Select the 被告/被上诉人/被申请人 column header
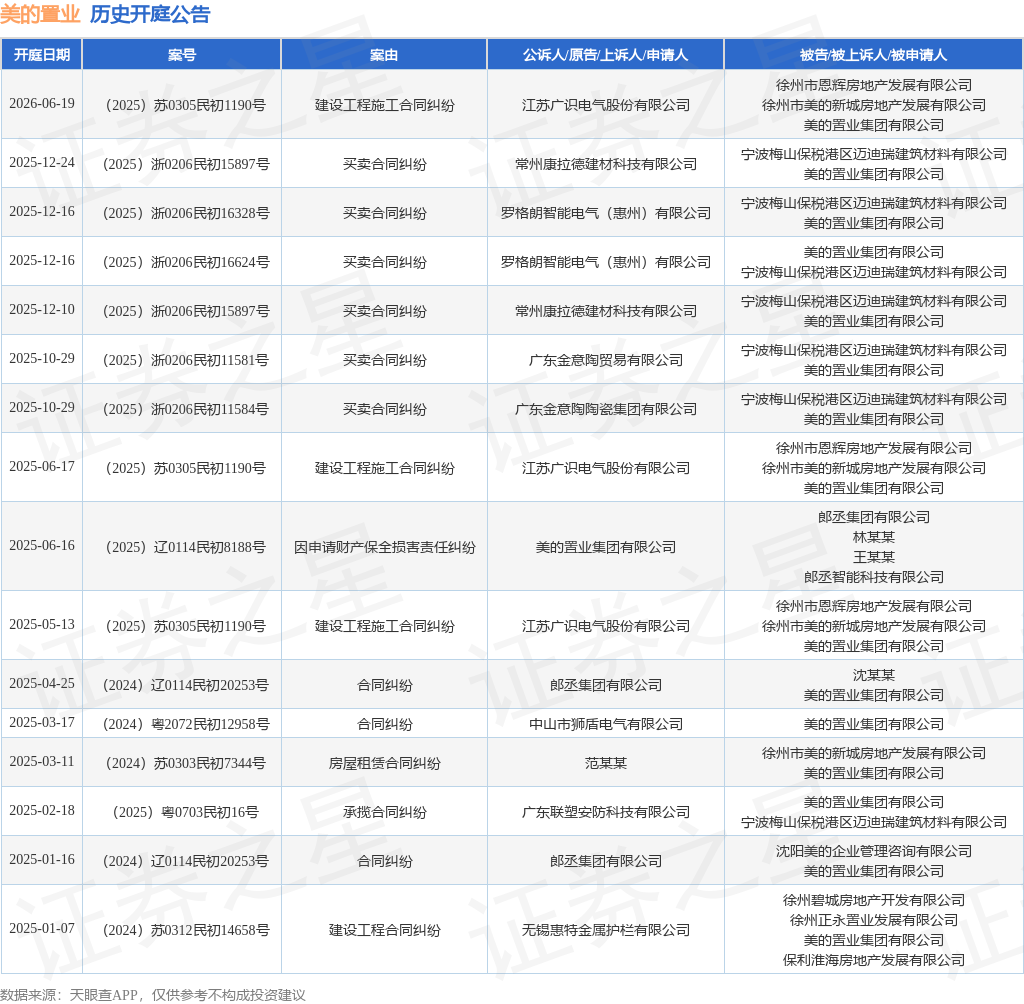The height and width of the screenshot is (1004, 1024). click(873, 55)
